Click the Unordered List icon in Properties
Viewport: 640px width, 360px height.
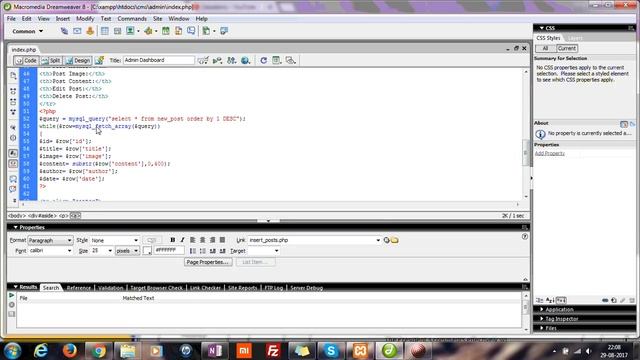click(x=193, y=251)
